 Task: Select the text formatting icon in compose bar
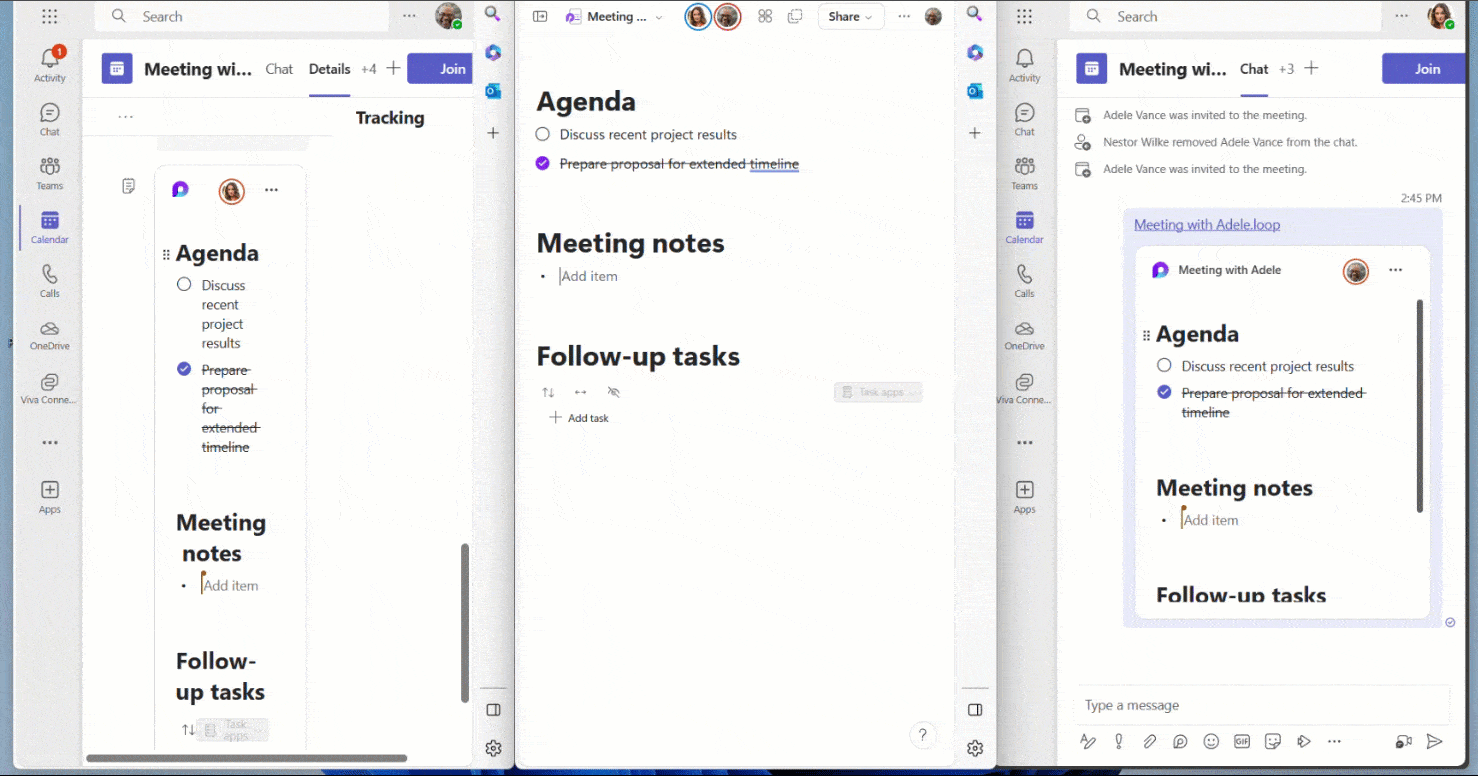(x=1088, y=742)
